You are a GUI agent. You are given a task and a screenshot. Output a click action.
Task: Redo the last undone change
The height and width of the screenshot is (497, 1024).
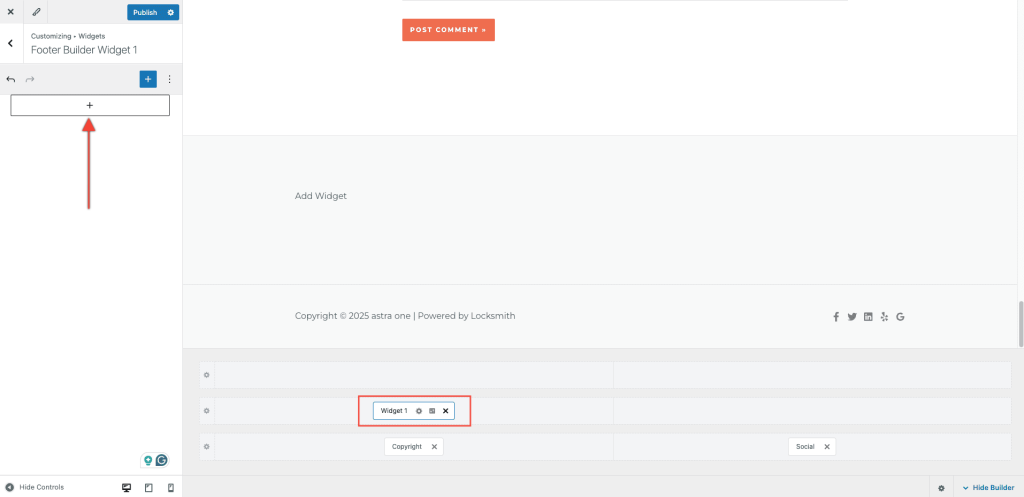click(x=29, y=79)
